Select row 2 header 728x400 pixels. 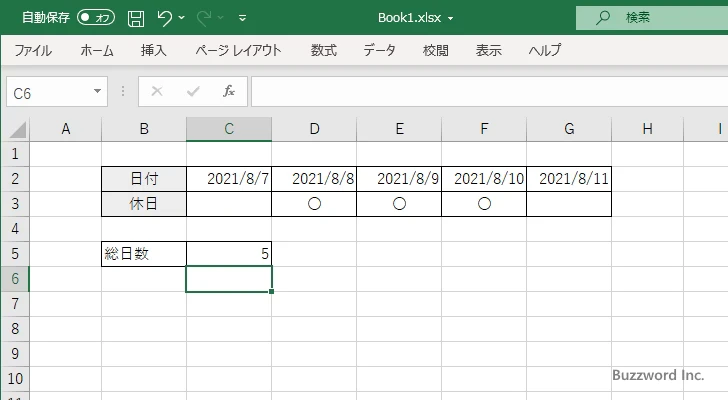coord(15,179)
